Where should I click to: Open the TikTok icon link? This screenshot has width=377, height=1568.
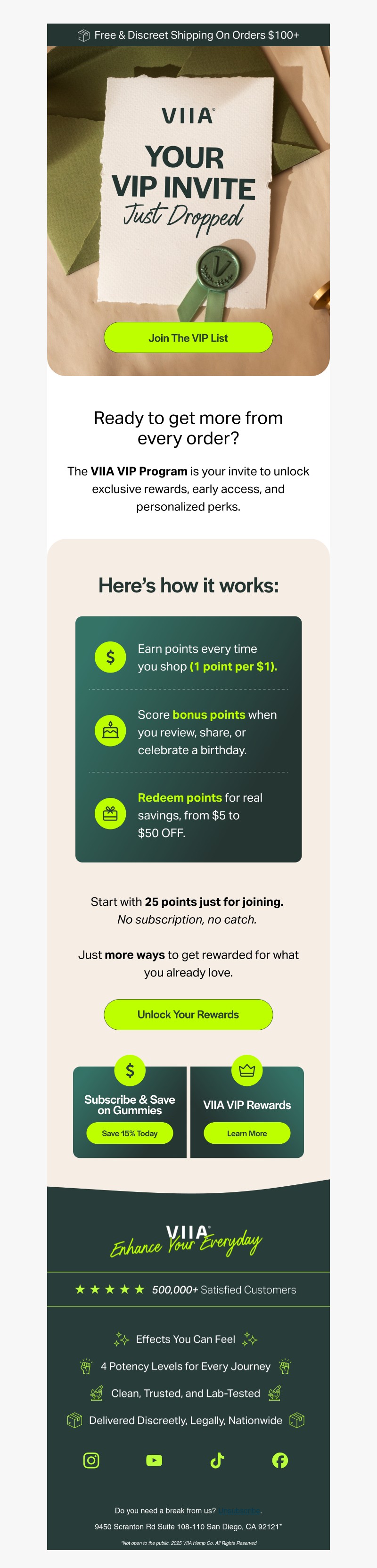click(217, 1460)
